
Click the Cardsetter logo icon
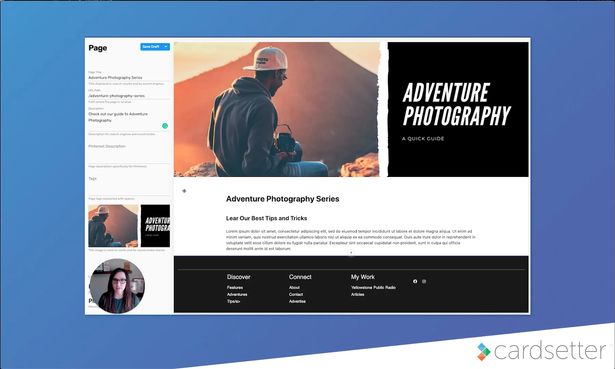click(x=484, y=351)
